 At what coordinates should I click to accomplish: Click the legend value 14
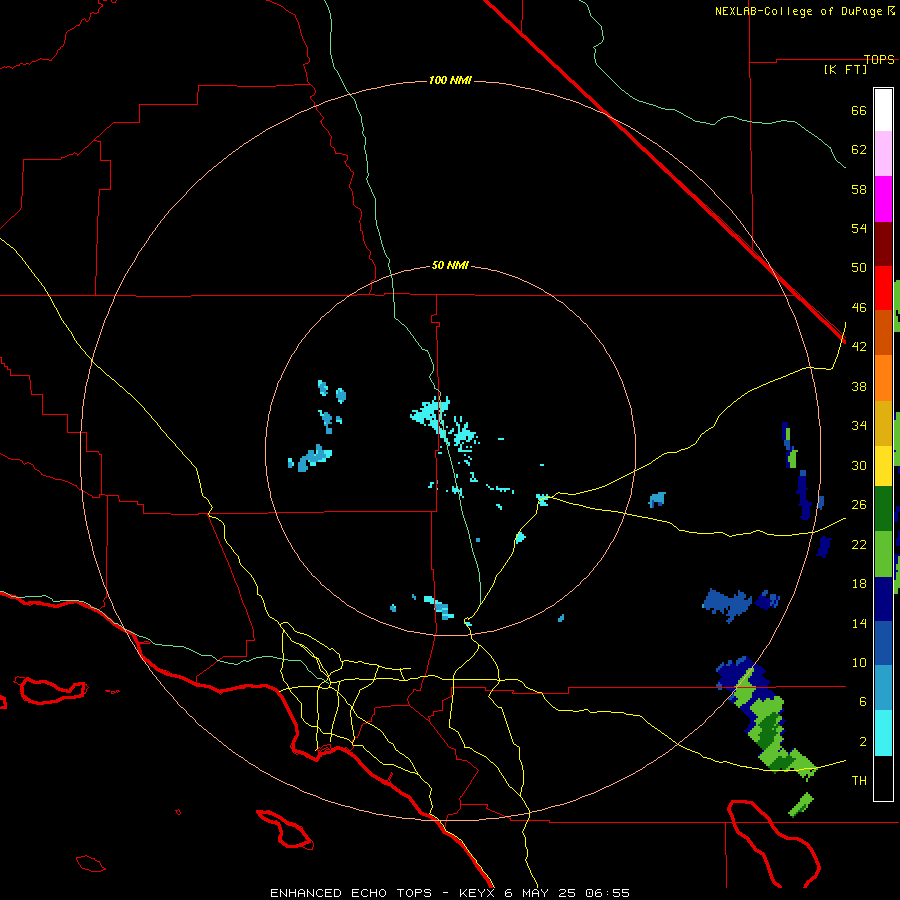pos(859,623)
